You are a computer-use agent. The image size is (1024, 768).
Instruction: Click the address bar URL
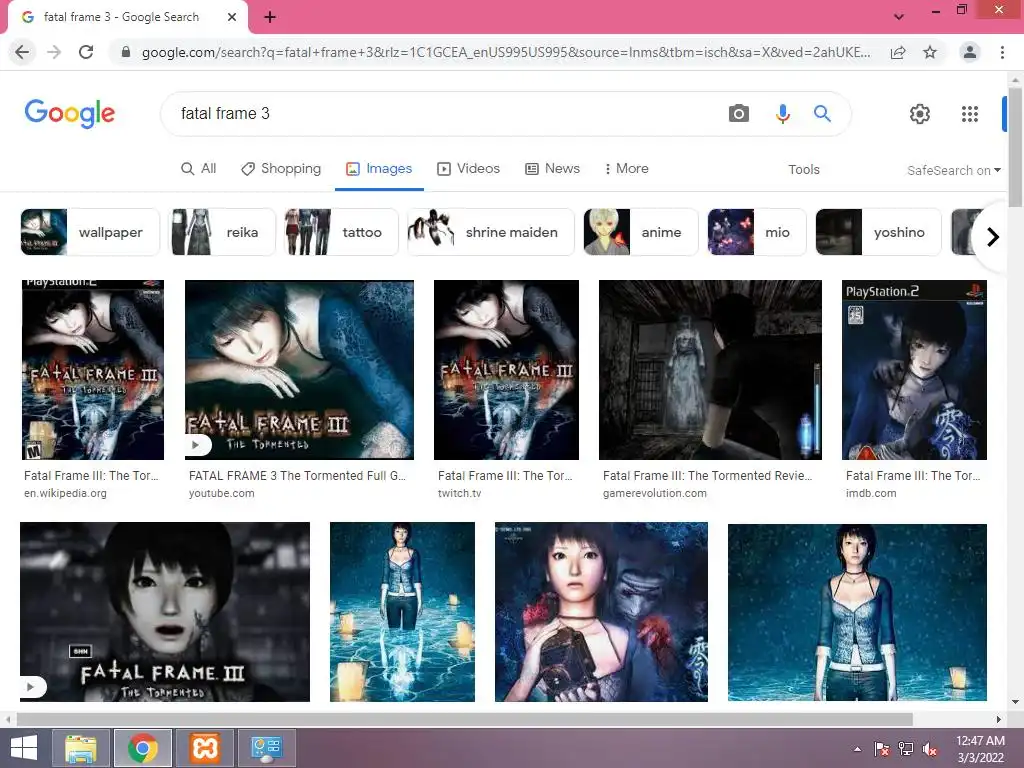(505, 52)
